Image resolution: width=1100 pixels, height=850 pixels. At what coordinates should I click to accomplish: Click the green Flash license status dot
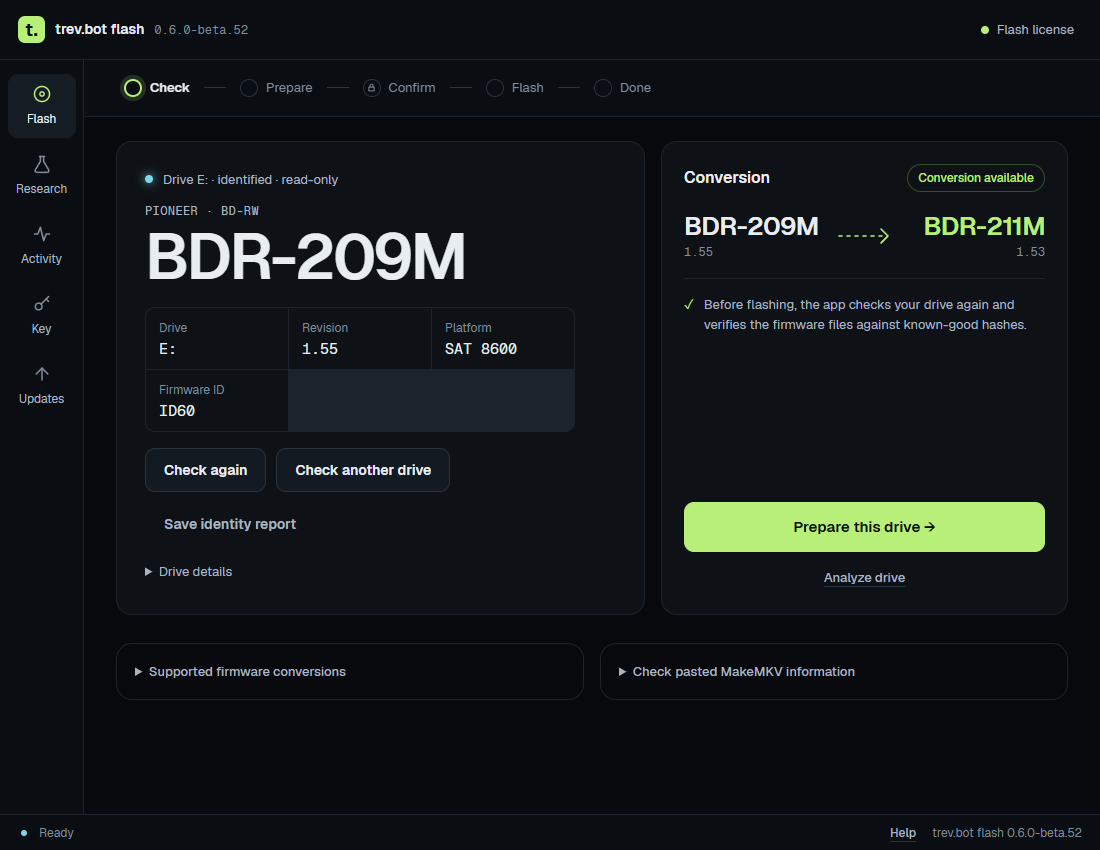(984, 30)
